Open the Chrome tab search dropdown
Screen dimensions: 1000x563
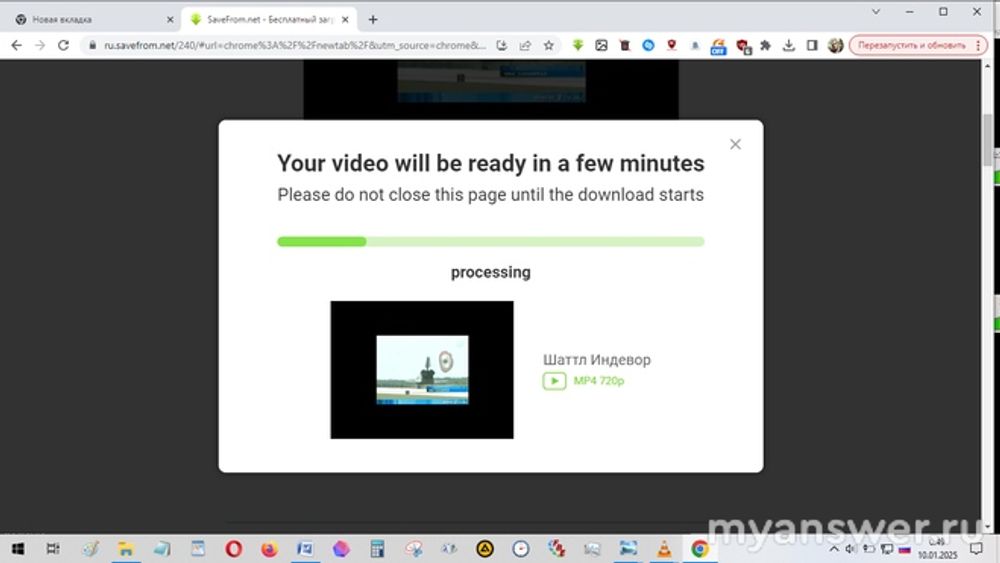876,11
